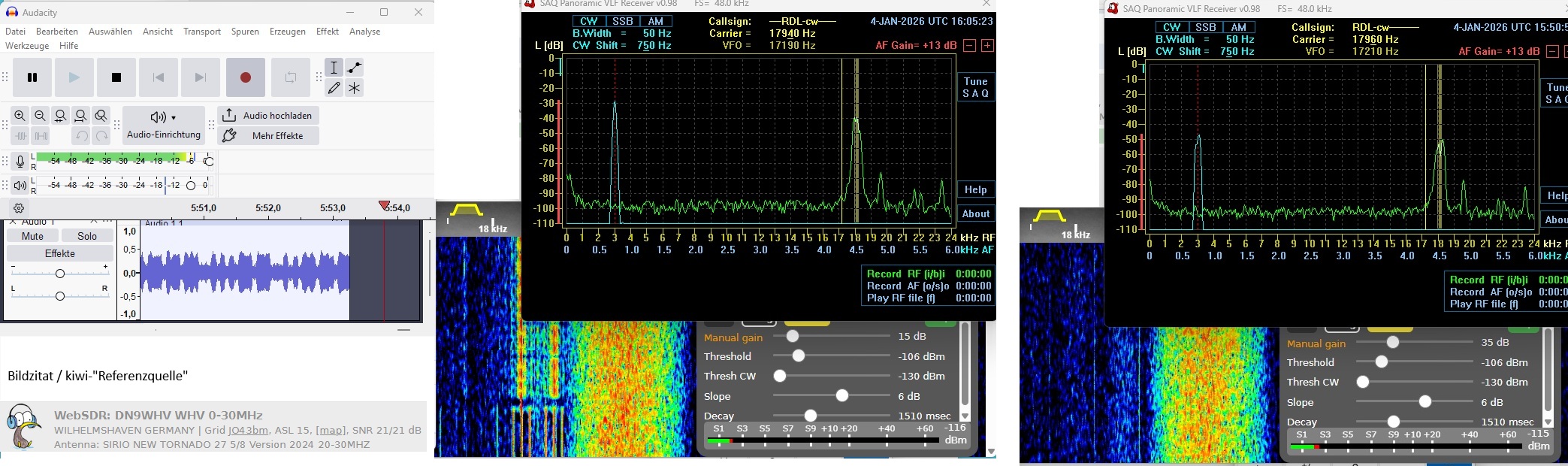Fit project to width zoom icon
1568x466 pixels.
click(80, 116)
